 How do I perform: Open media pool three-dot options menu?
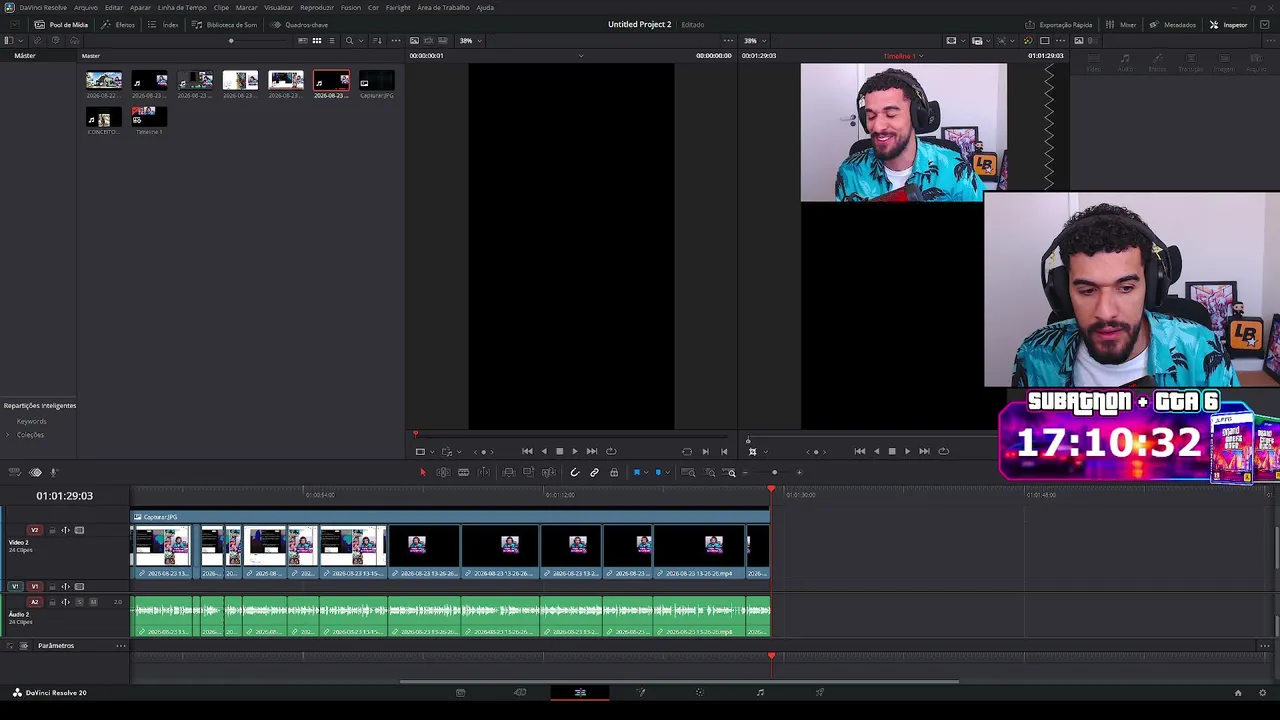click(396, 41)
